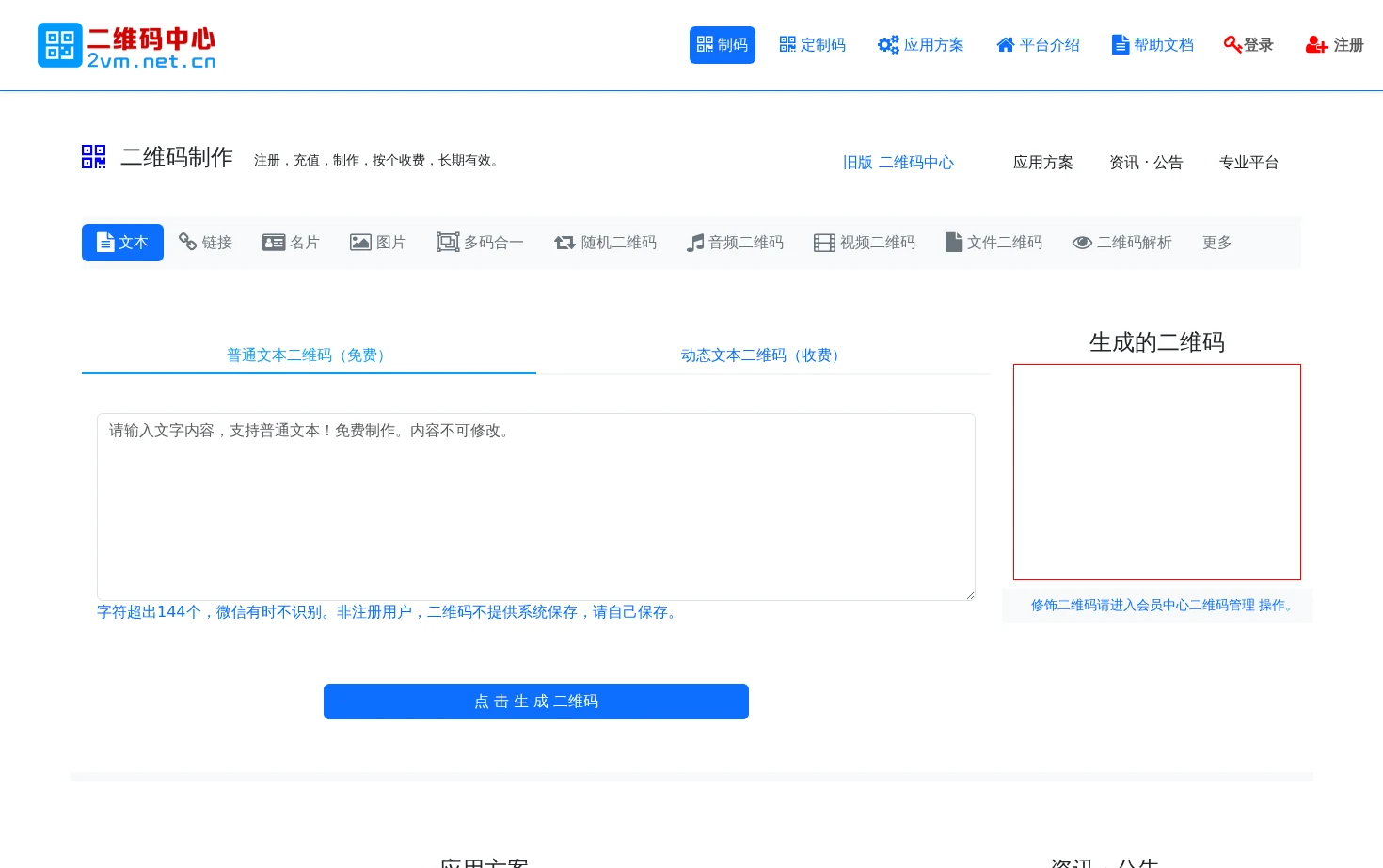Switch to 普通文本二维码（免费） tab
The height and width of the screenshot is (868, 1383).
309,355
